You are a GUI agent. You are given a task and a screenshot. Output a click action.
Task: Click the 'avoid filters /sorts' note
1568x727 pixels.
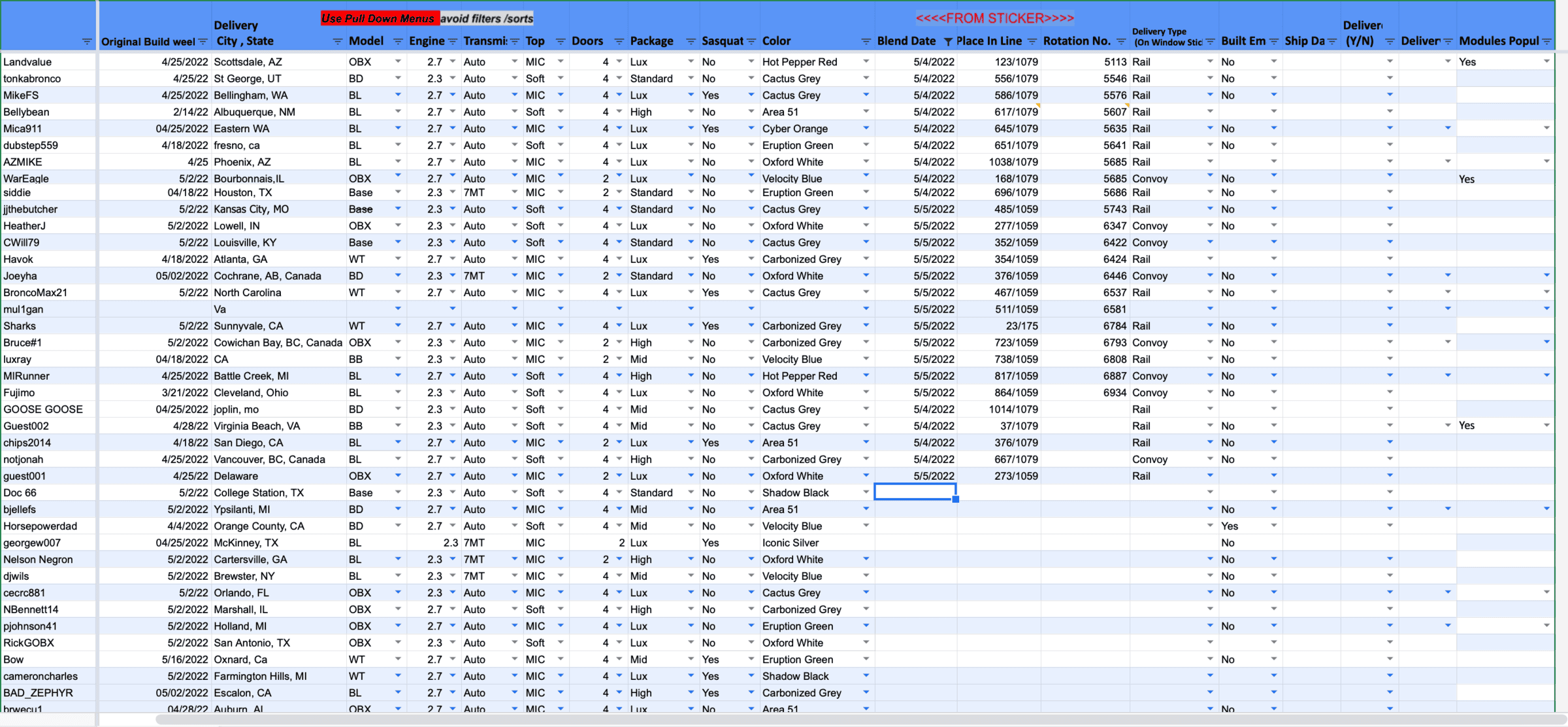coord(487,18)
